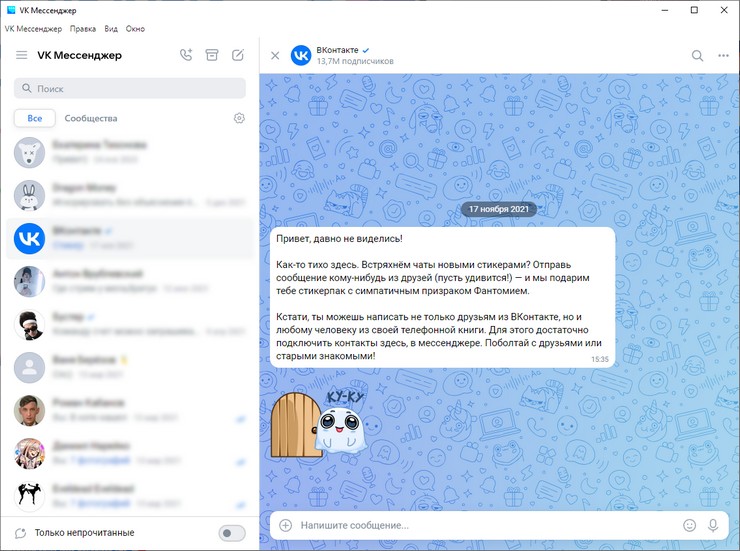740x551 pixels.
Task: Click the Поиск search field
Action: pos(130,88)
